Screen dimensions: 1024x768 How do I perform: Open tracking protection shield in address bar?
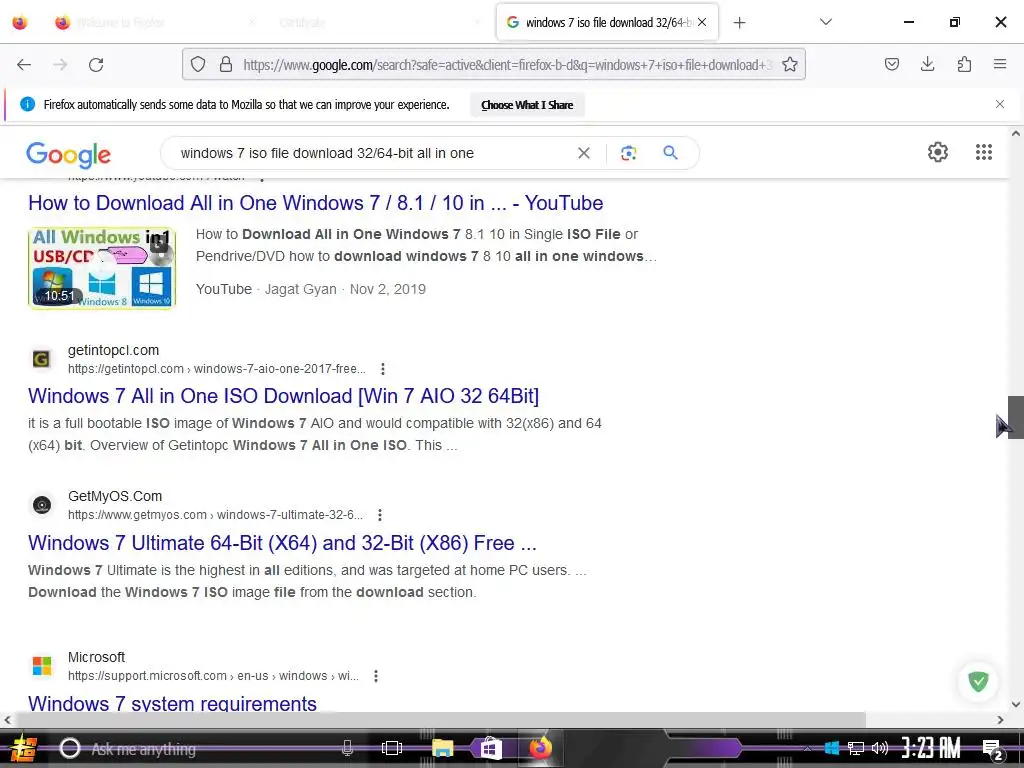(198, 64)
